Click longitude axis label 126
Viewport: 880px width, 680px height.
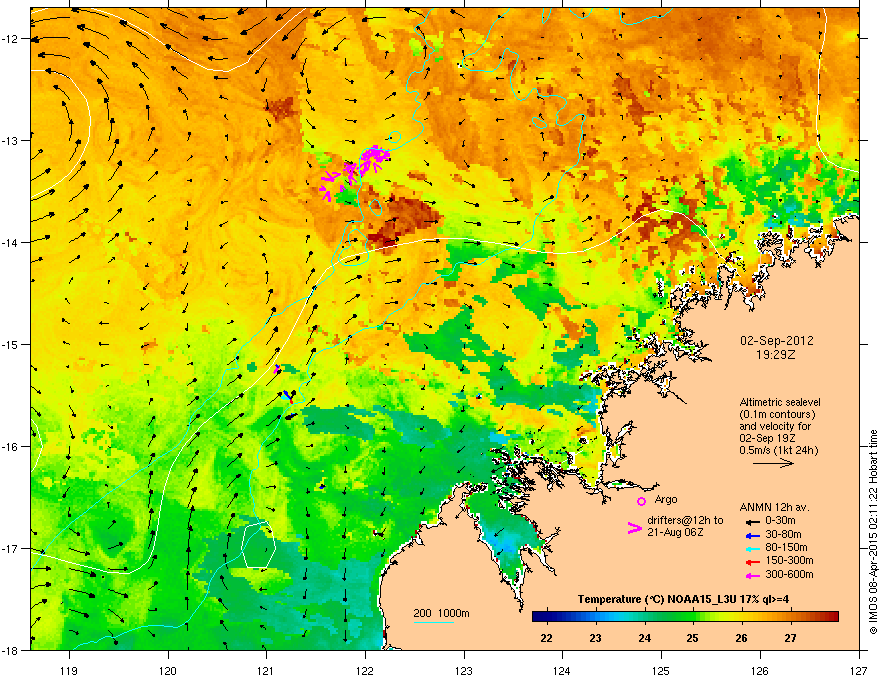coord(760,670)
